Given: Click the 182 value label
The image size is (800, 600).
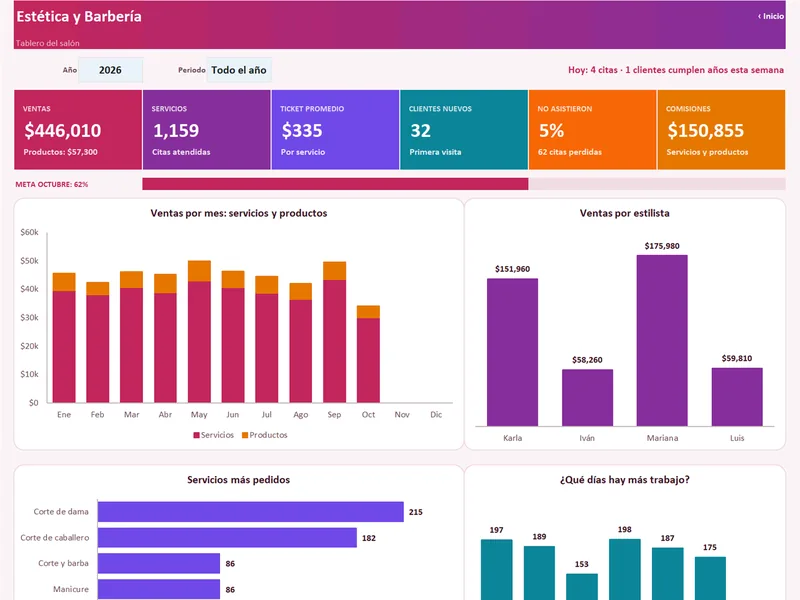Looking at the screenshot, I should pyautogui.click(x=369, y=538).
